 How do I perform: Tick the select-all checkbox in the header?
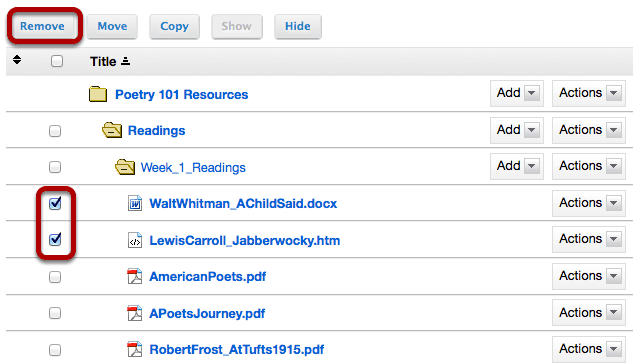click(57, 61)
